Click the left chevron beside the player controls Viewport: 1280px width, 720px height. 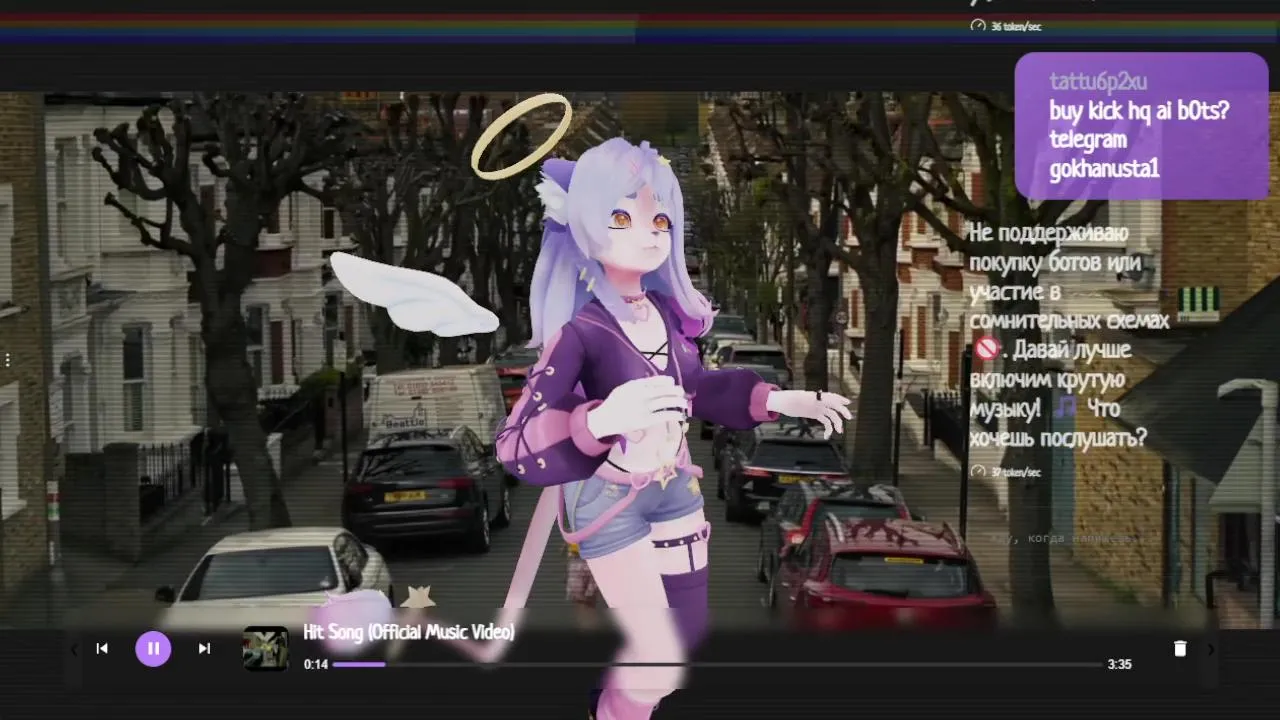74,649
